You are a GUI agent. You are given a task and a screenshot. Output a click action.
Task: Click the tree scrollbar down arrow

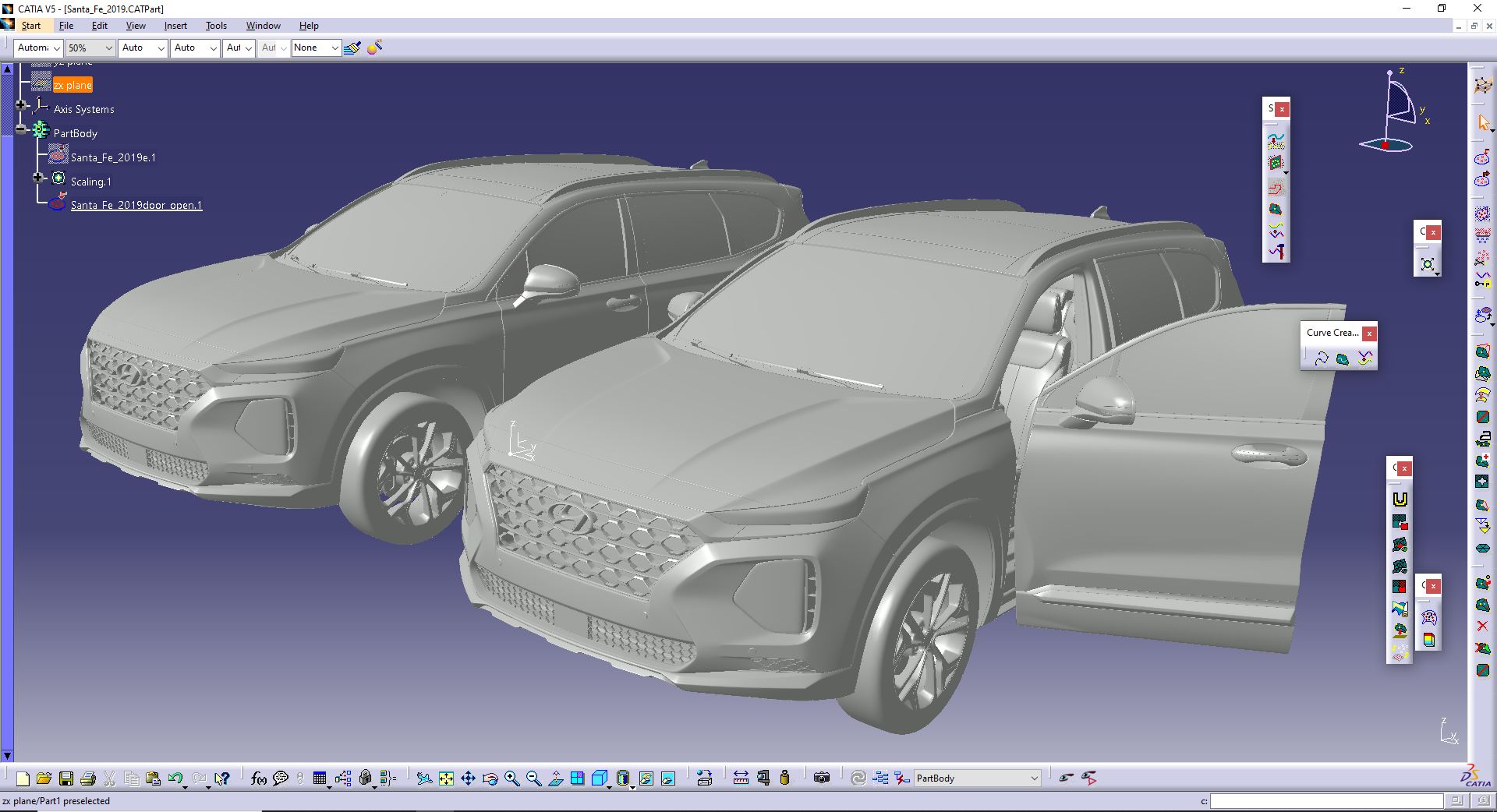(8, 756)
